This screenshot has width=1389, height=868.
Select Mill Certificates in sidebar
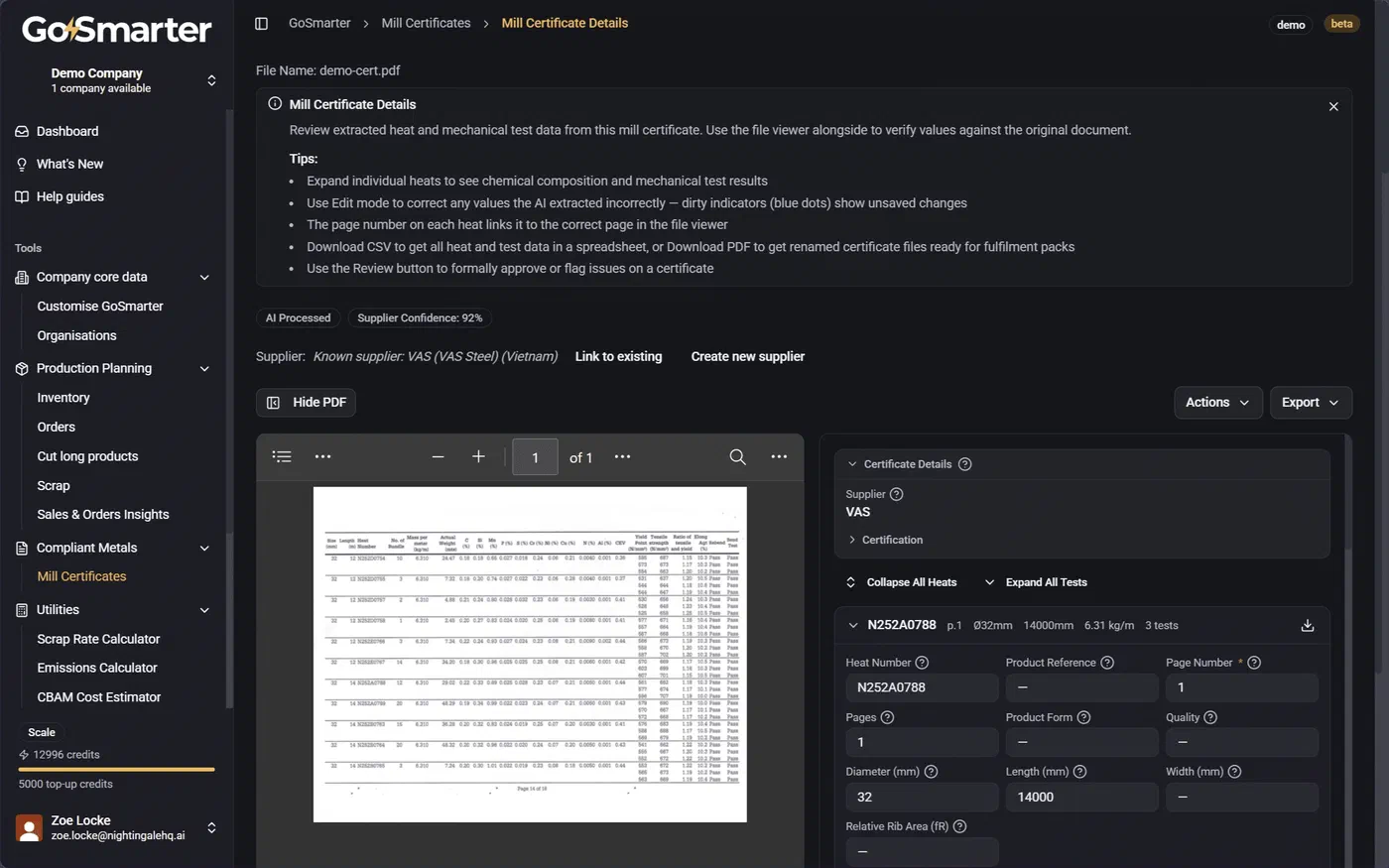click(x=81, y=576)
